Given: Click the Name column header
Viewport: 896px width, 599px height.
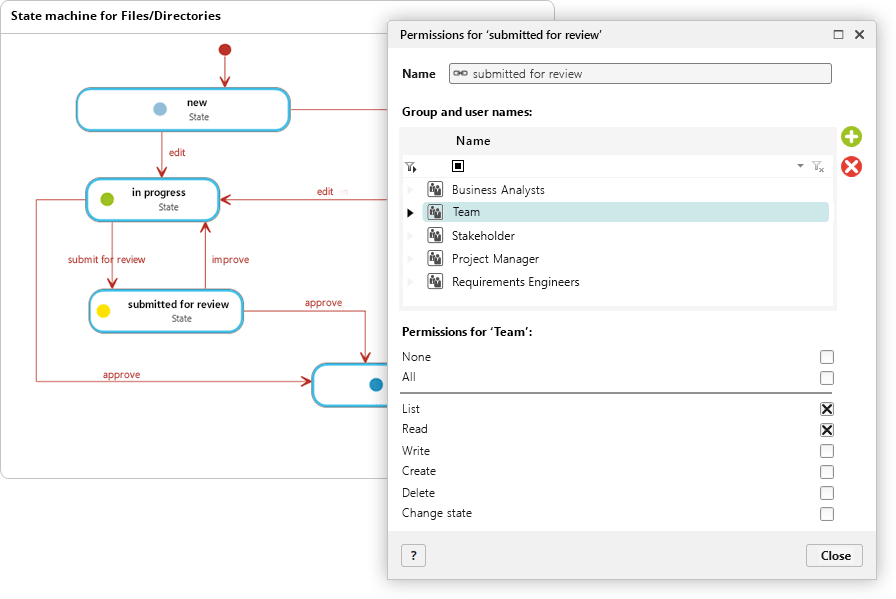Looking at the screenshot, I should tap(473, 141).
